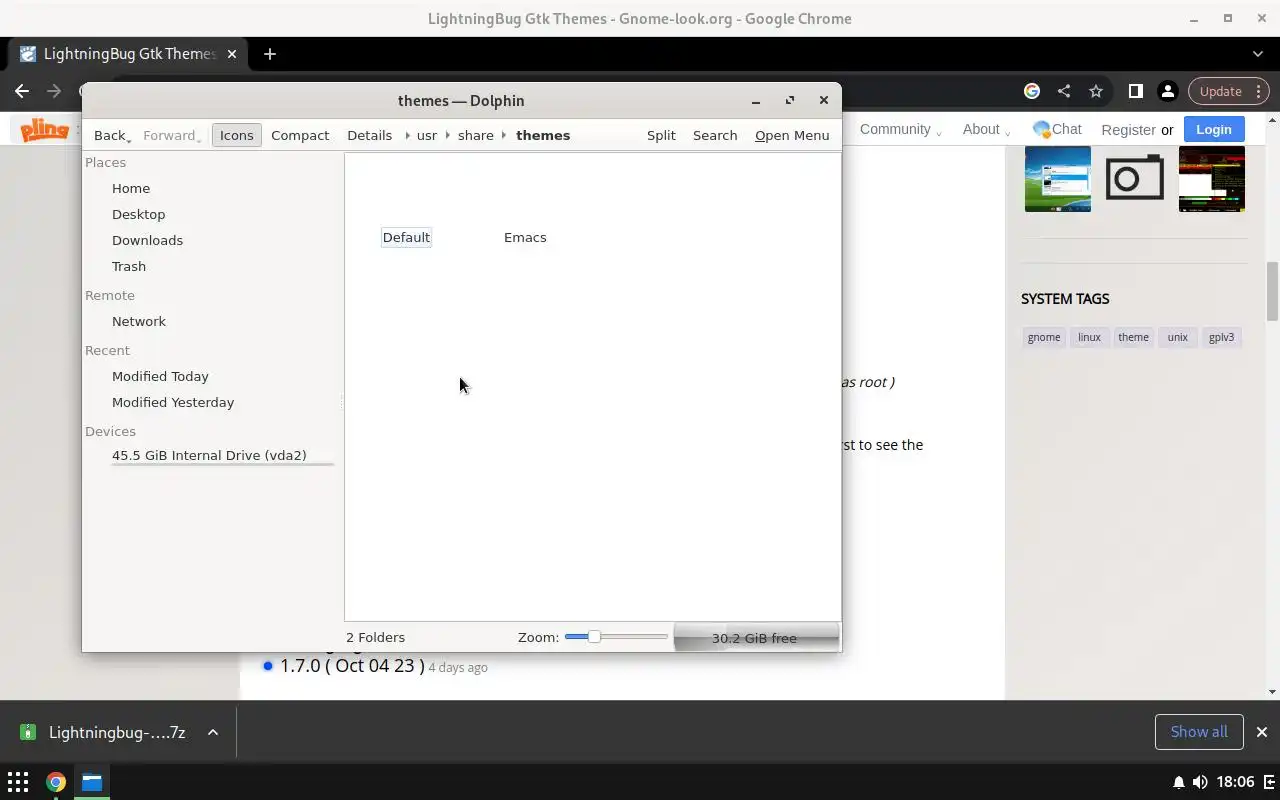Click the blue Login button
The height and width of the screenshot is (800, 1280).
[x=1213, y=129]
